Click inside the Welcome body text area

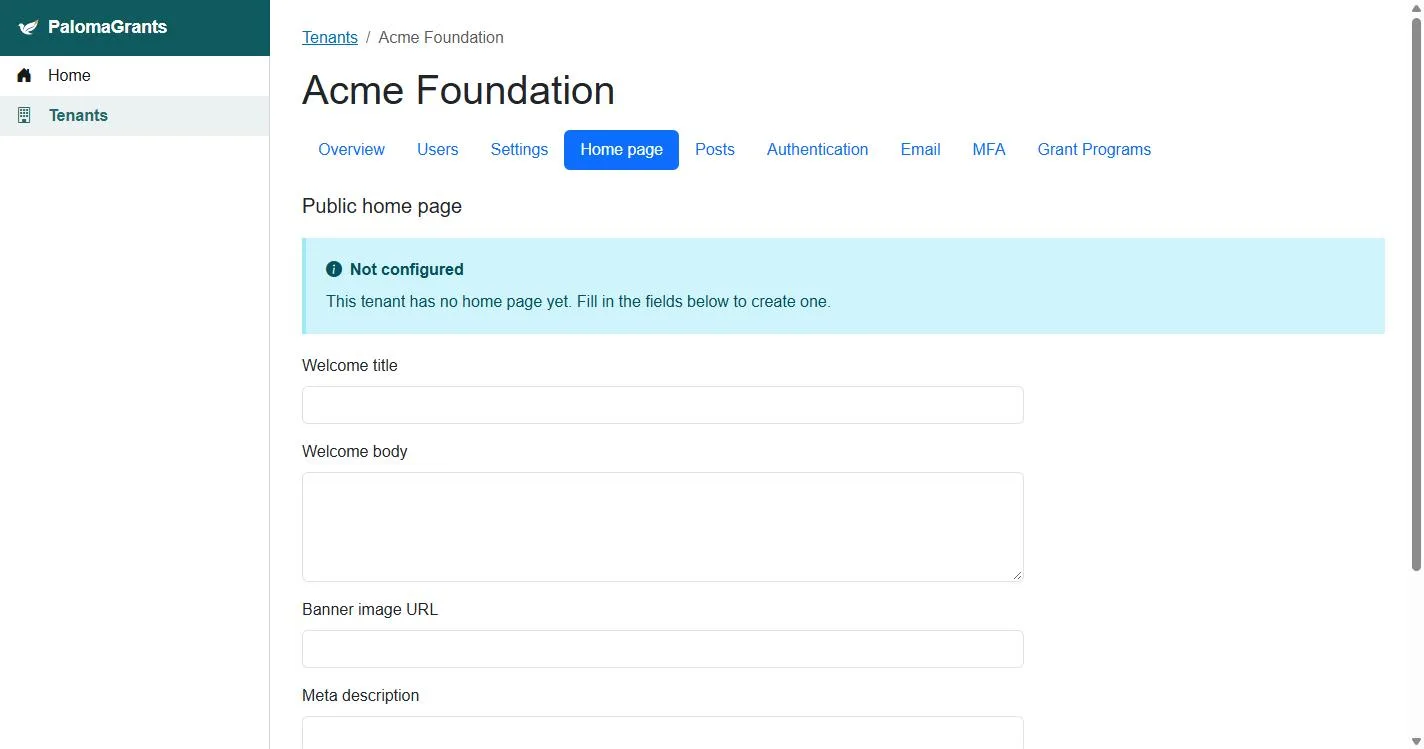[x=663, y=527]
